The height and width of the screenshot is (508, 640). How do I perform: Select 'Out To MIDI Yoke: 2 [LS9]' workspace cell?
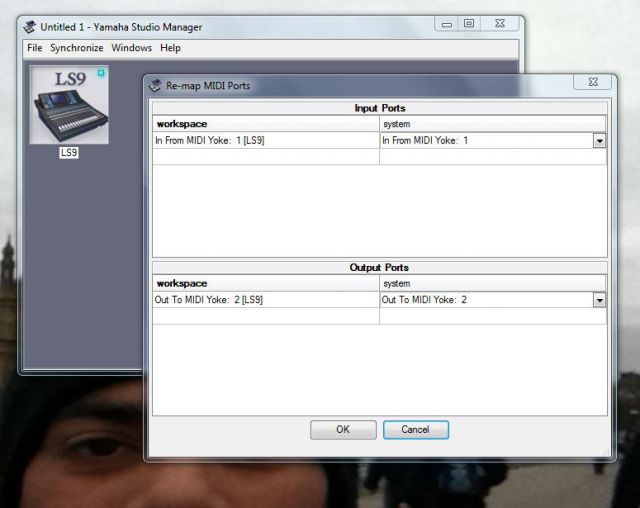(266, 300)
